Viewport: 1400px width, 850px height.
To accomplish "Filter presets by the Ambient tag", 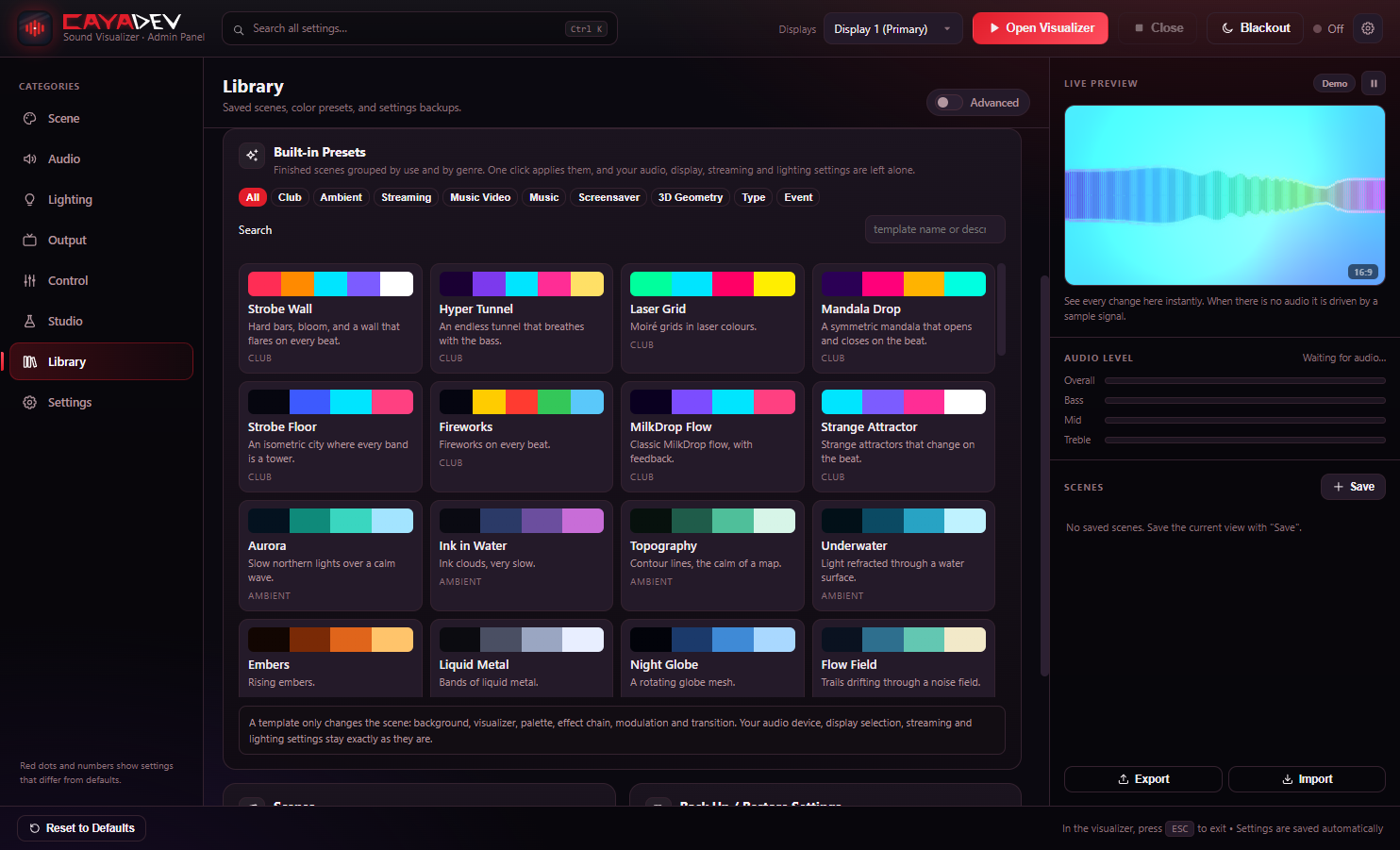I will pyautogui.click(x=341, y=197).
